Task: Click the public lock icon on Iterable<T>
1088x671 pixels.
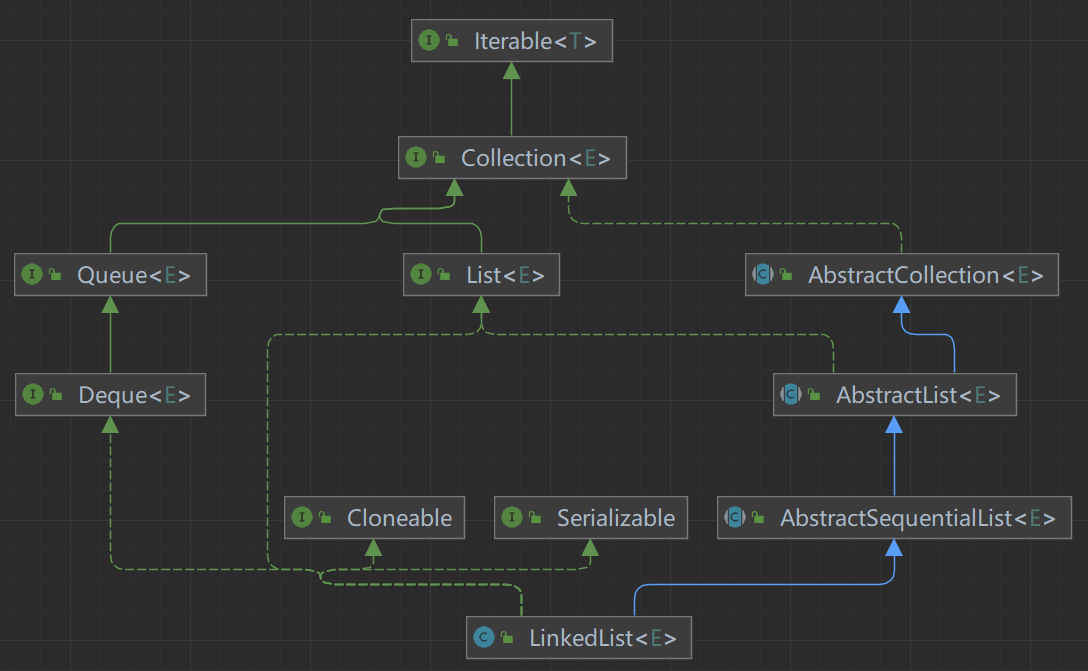Action: coord(452,41)
